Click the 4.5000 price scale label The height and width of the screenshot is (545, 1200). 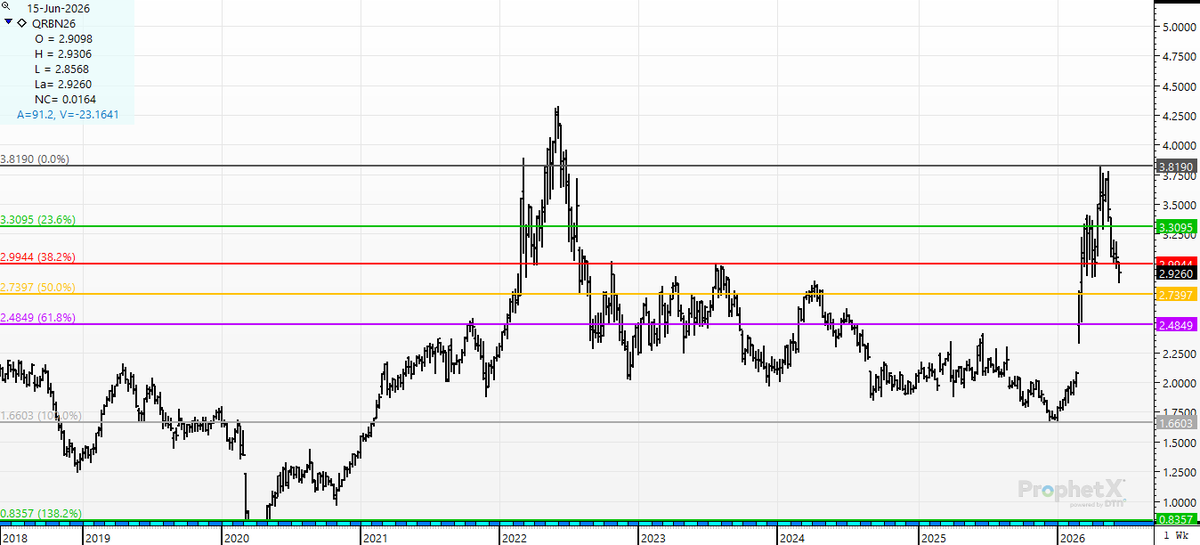click(1180, 87)
